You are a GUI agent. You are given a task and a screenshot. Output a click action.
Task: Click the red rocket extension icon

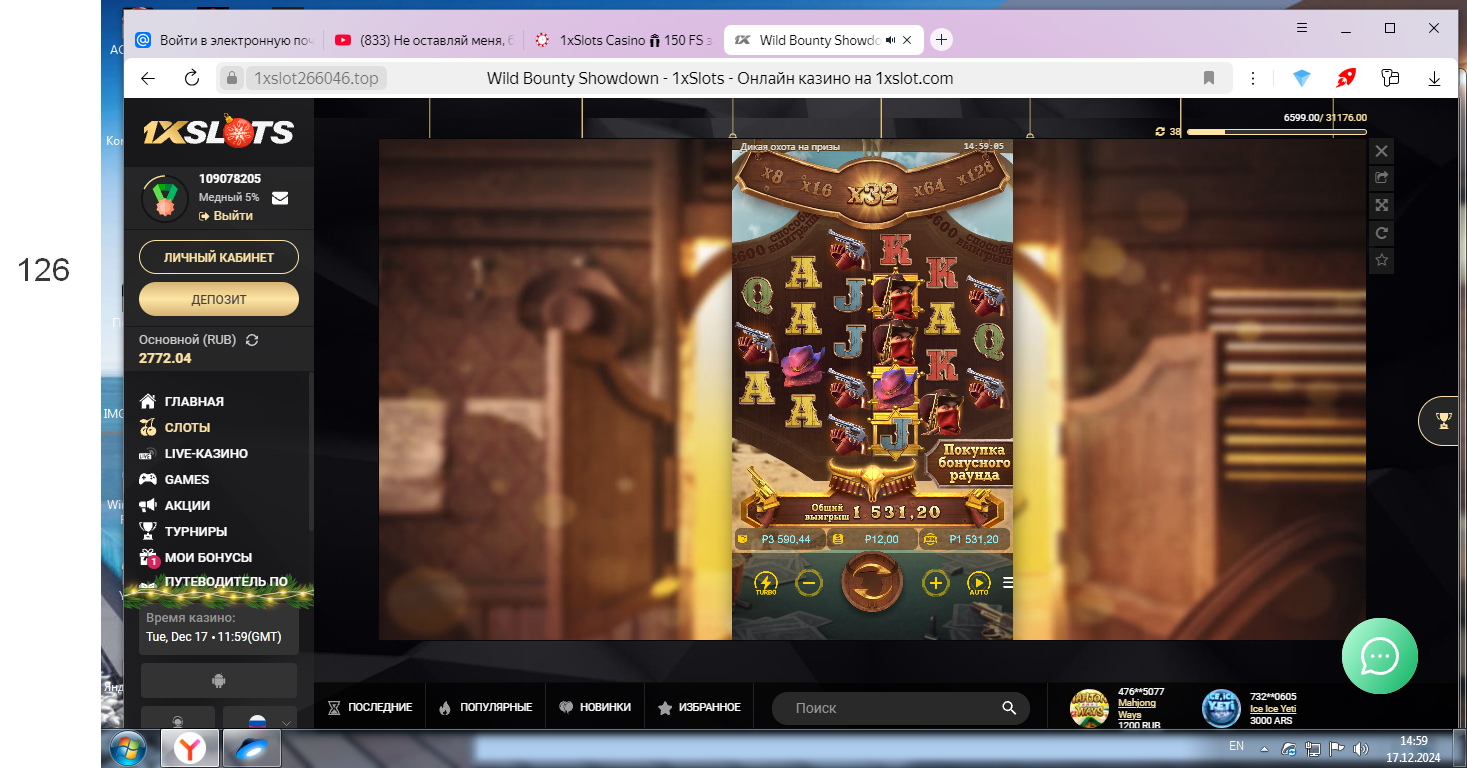click(x=1346, y=78)
